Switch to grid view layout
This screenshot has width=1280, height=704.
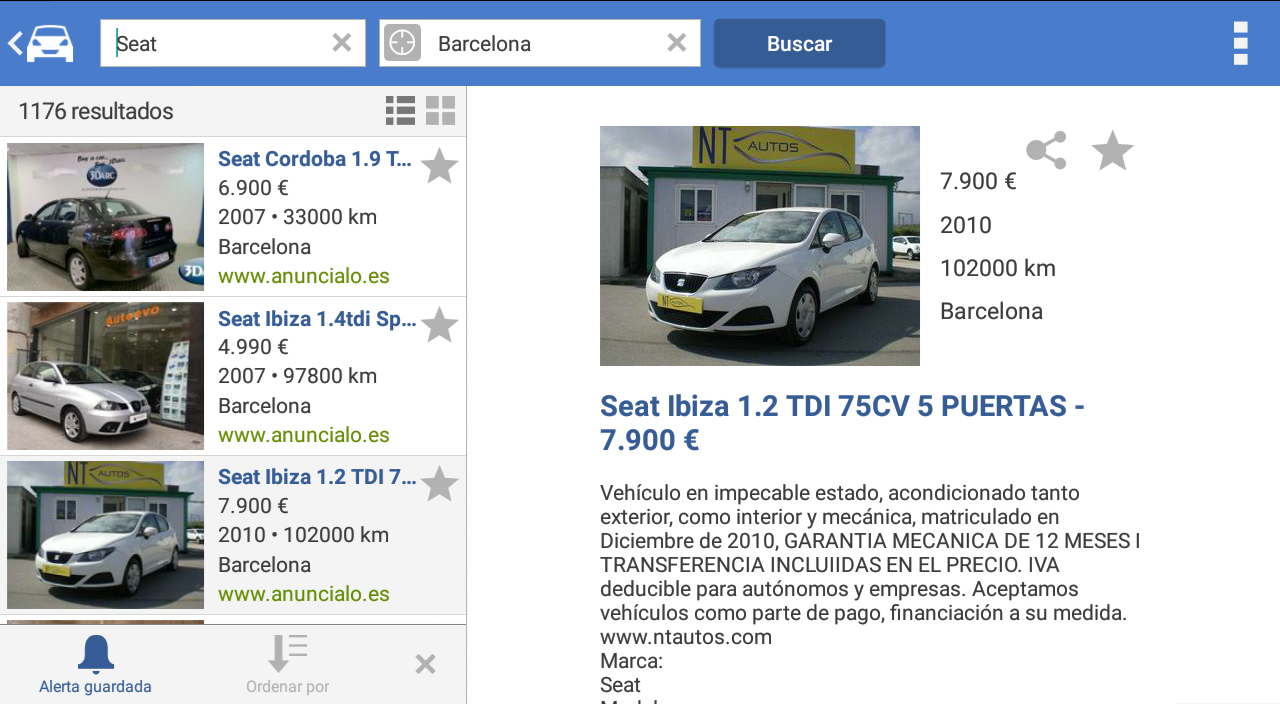440,111
